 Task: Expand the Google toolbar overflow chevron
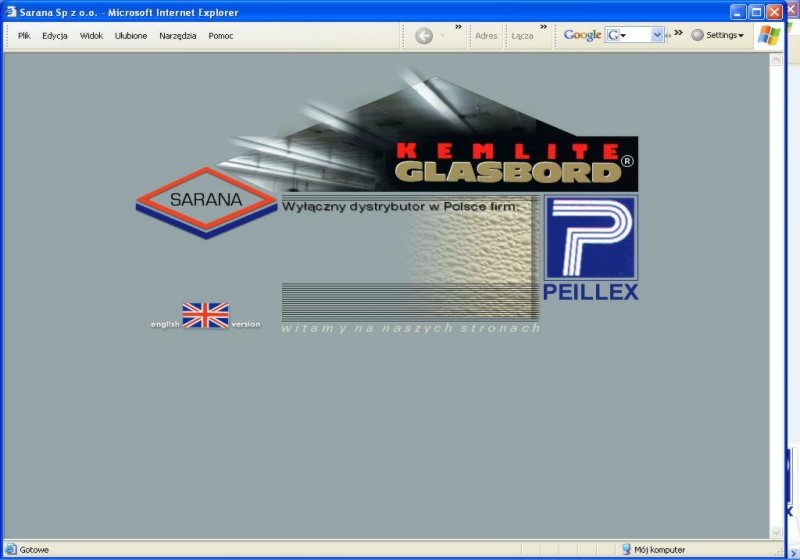(x=678, y=33)
